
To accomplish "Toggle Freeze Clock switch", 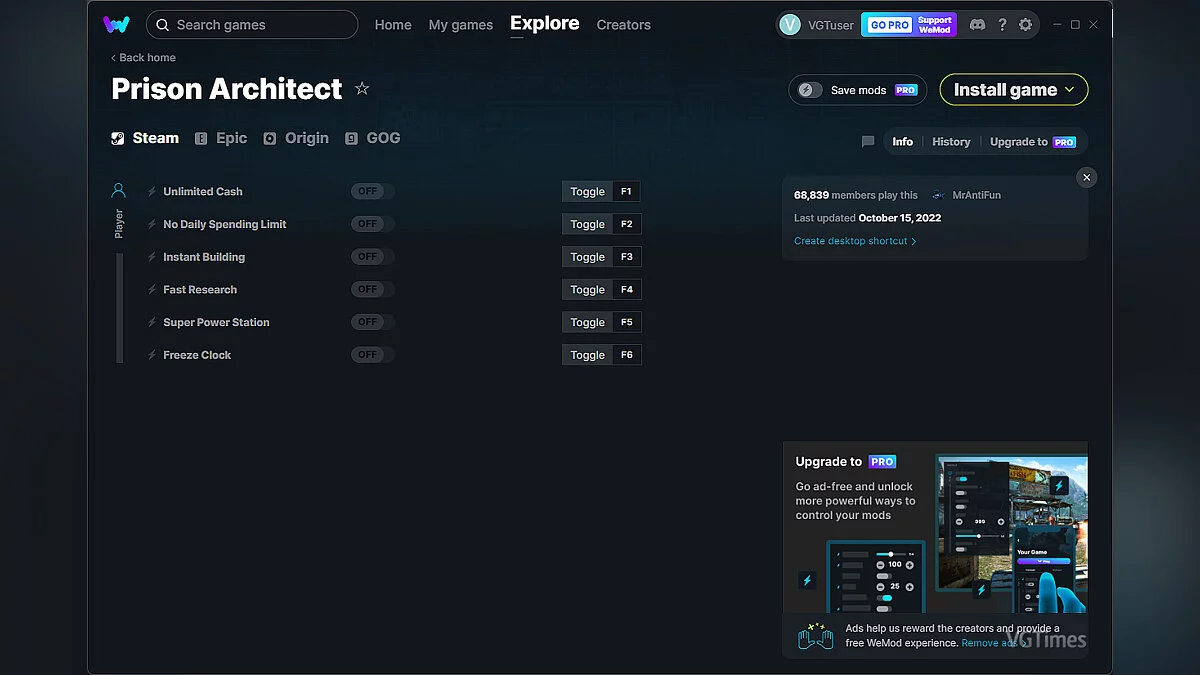I will click(372, 355).
